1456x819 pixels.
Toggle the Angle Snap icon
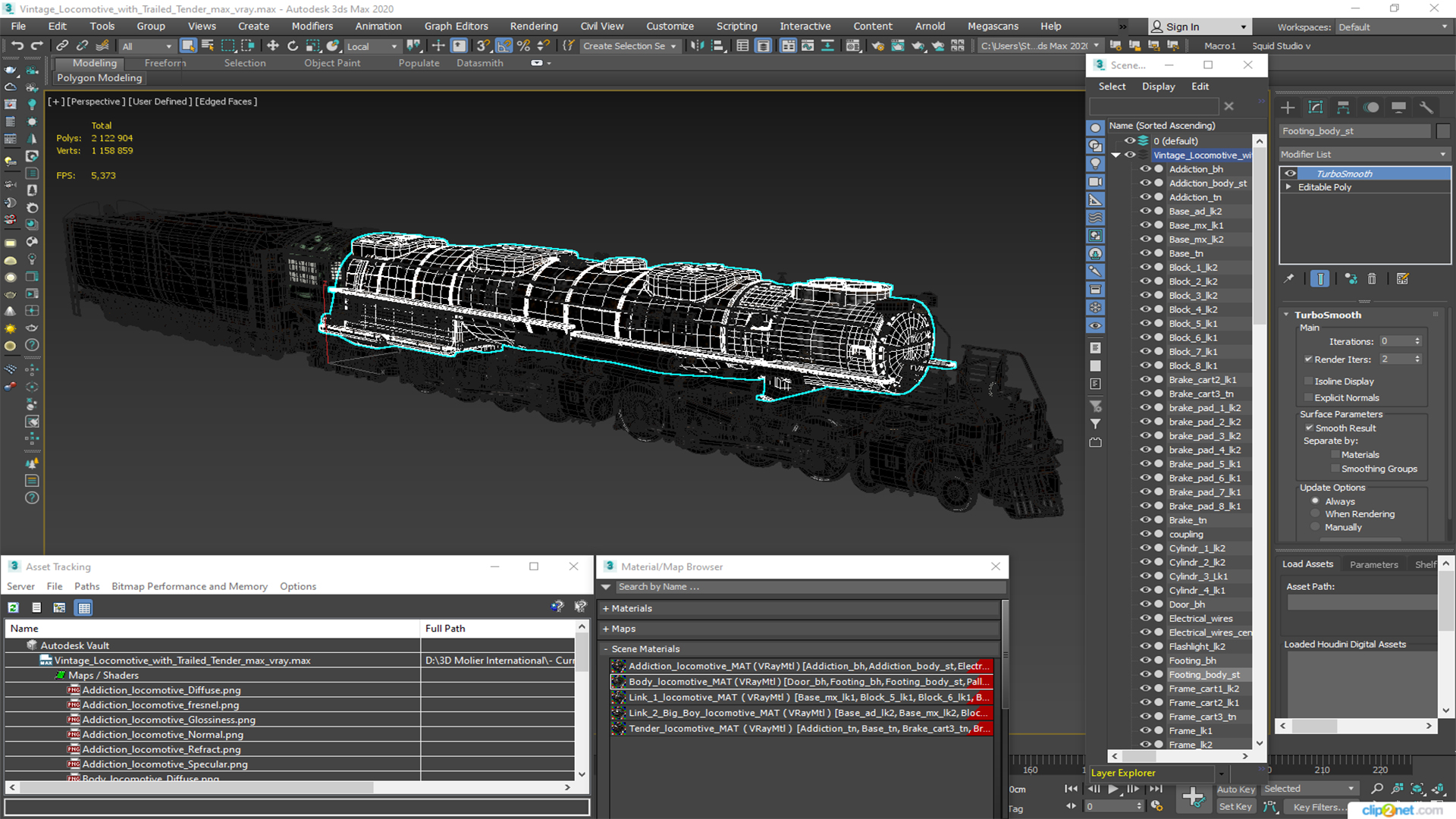pyautogui.click(x=504, y=45)
